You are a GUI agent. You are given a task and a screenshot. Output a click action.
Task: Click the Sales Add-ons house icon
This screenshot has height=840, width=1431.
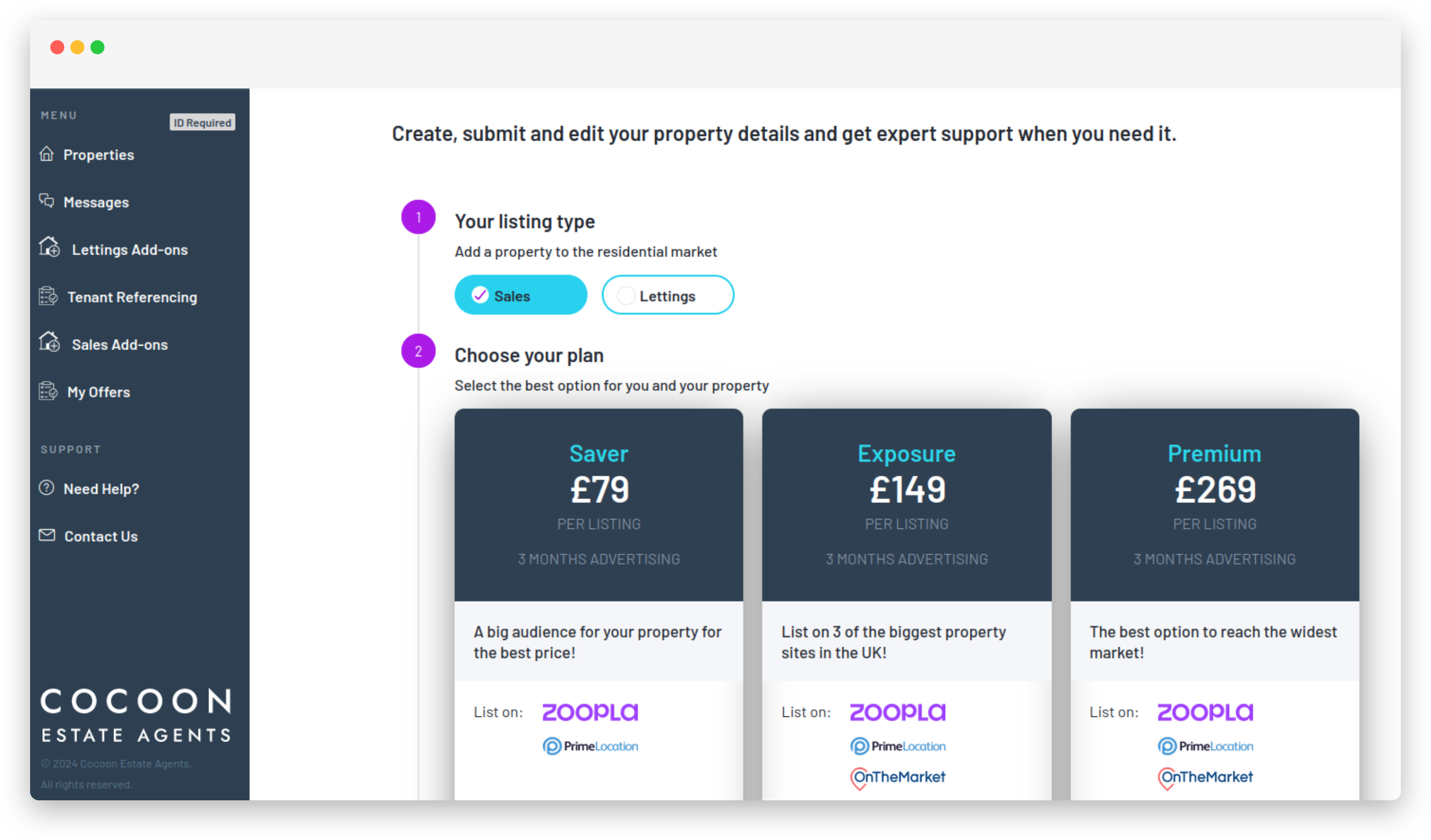point(49,342)
